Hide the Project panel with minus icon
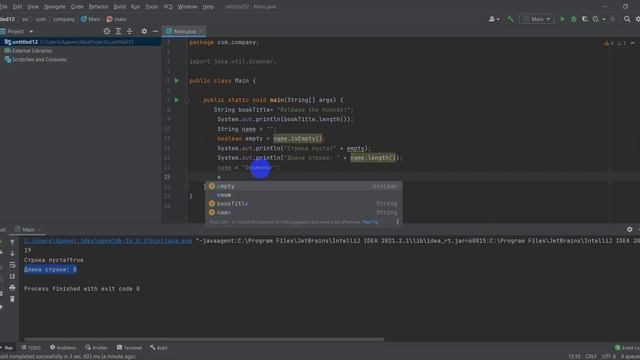This screenshot has height=360, width=640. [x=155, y=31]
